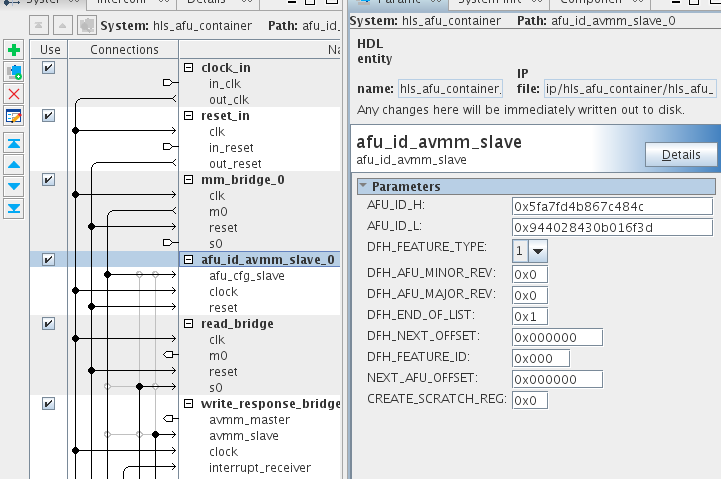Collapse the Parameters section
Image resolution: width=721 pixels, height=479 pixels.
pos(363,187)
